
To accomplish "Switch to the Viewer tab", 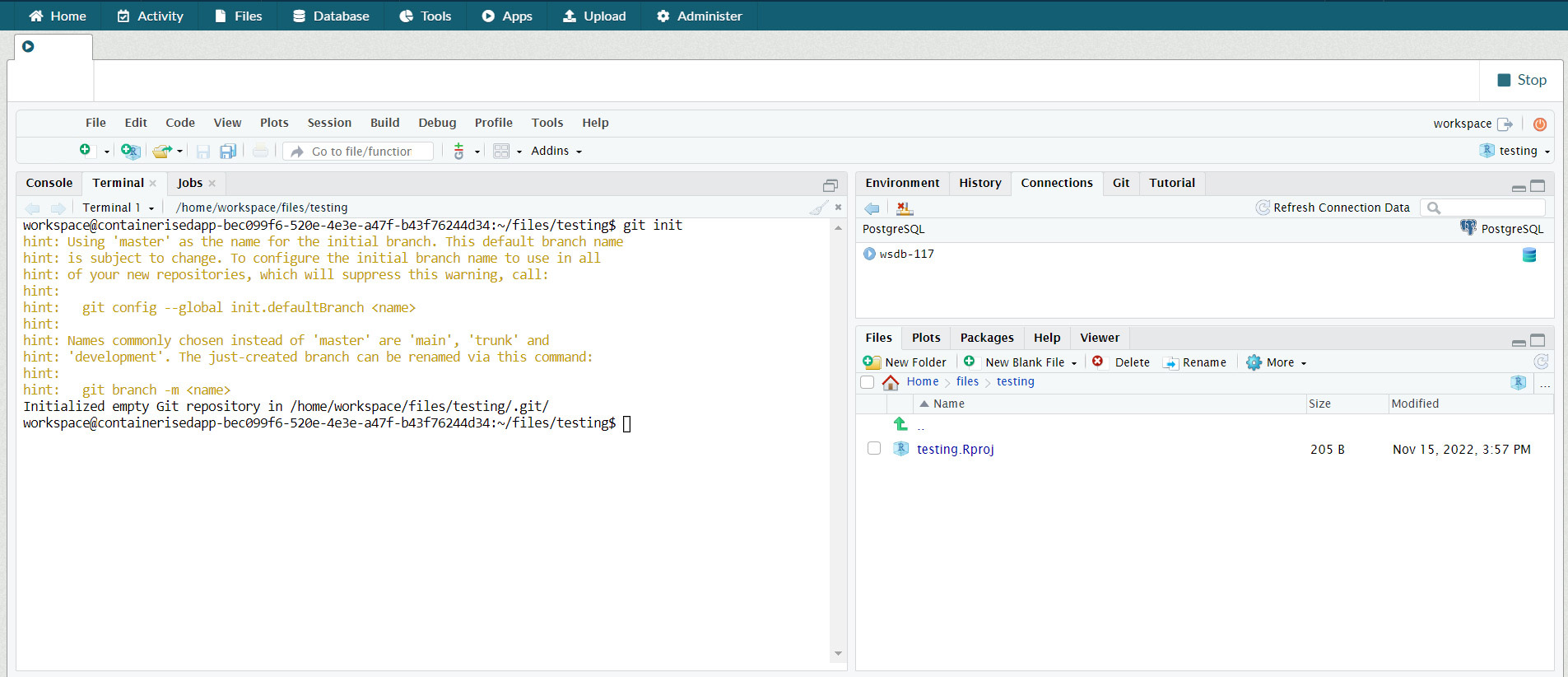I will [x=1100, y=338].
